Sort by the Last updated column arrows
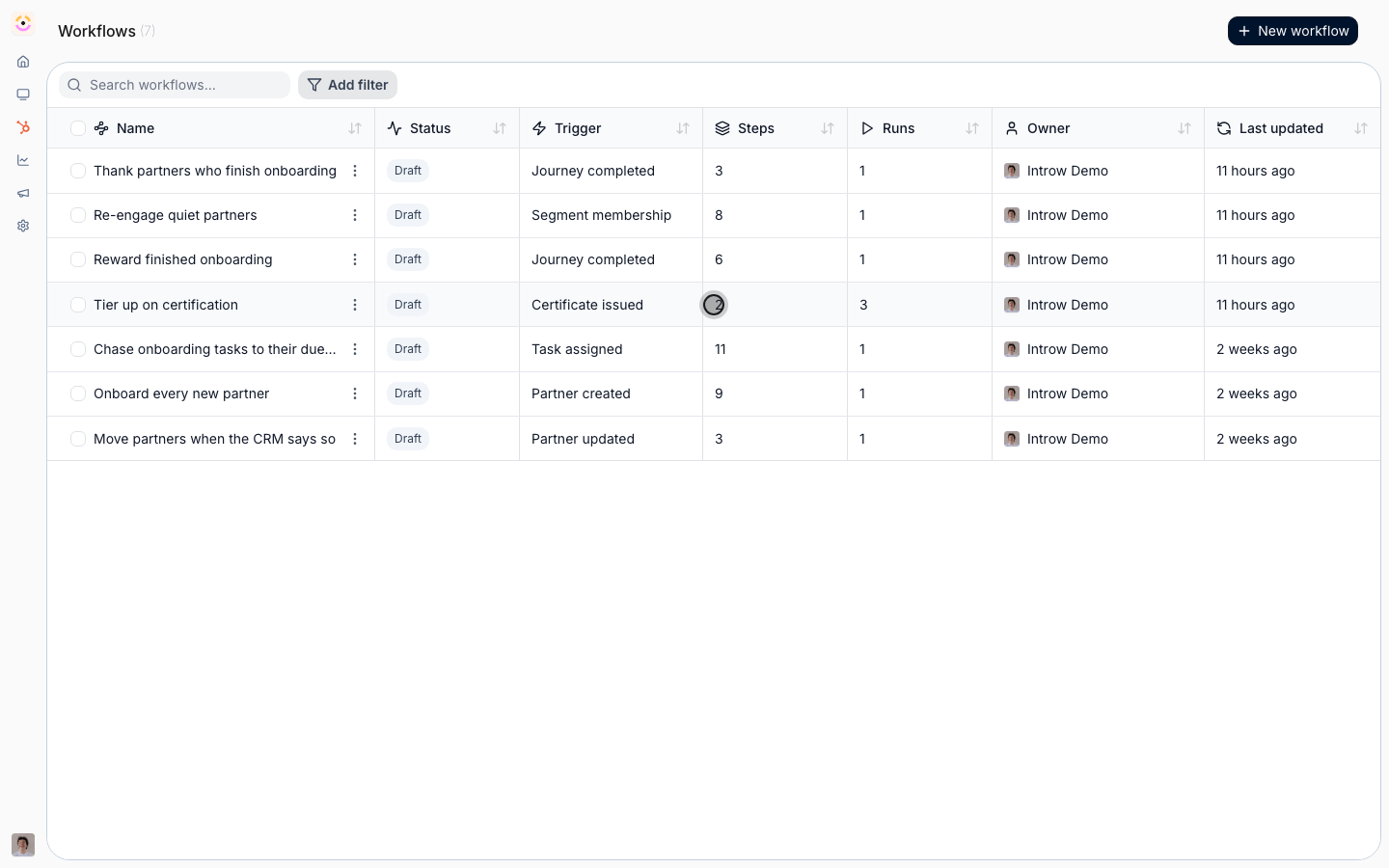This screenshot has width=1389, height=868. (1361, 128)
